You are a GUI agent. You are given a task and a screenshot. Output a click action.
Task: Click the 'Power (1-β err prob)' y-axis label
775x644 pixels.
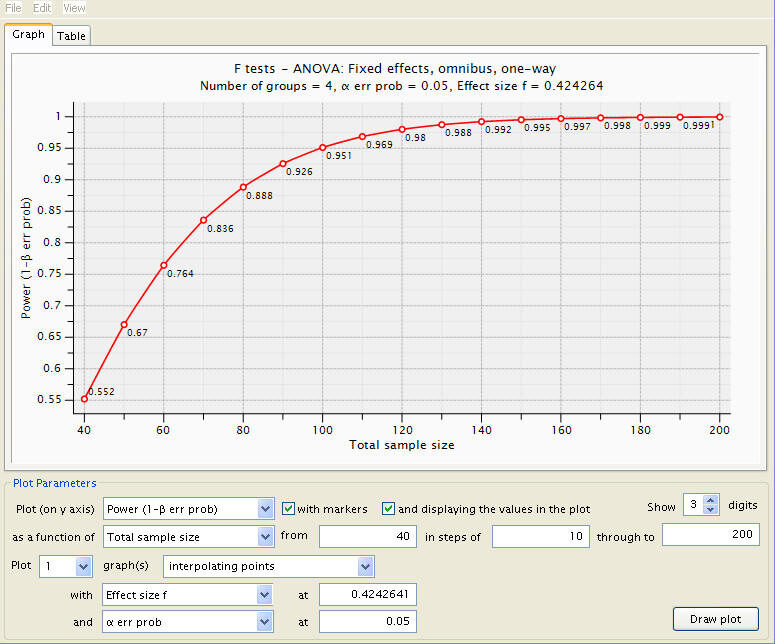click(x=26, y=258)
